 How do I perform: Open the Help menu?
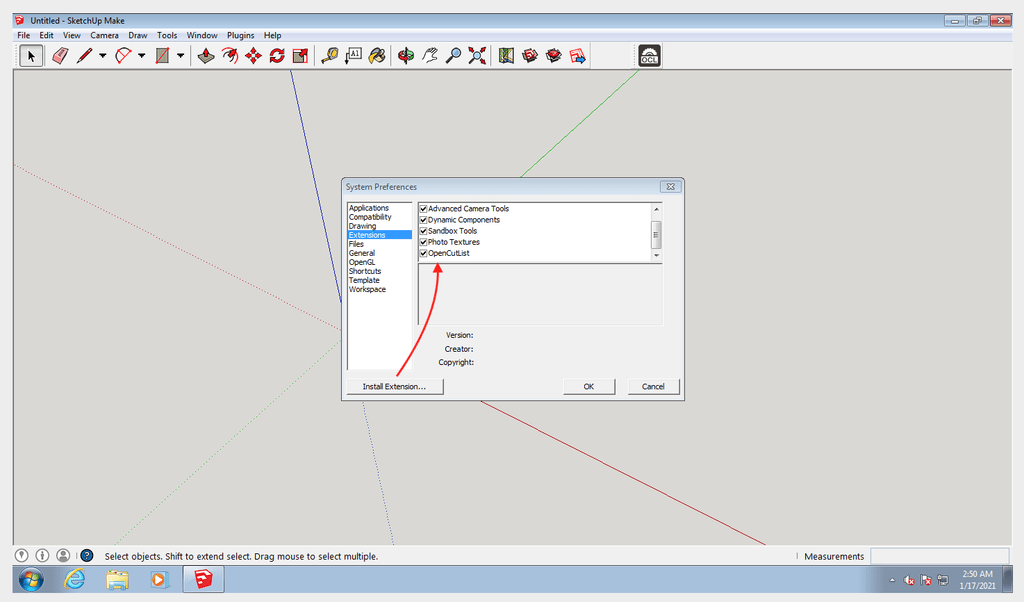pos(272,35)
